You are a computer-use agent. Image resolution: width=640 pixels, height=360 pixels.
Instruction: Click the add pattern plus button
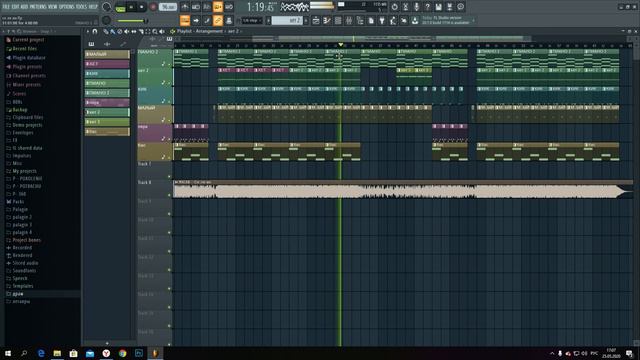[306, 20]
